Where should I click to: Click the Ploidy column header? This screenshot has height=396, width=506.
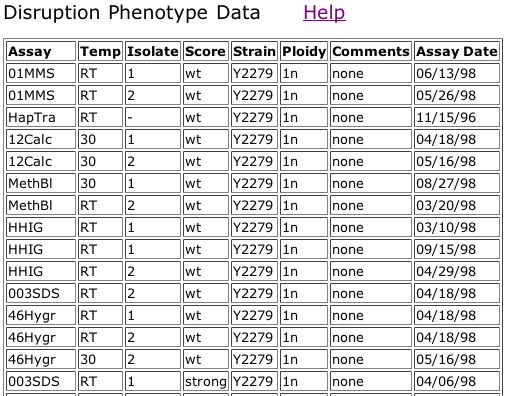point(304,51)
